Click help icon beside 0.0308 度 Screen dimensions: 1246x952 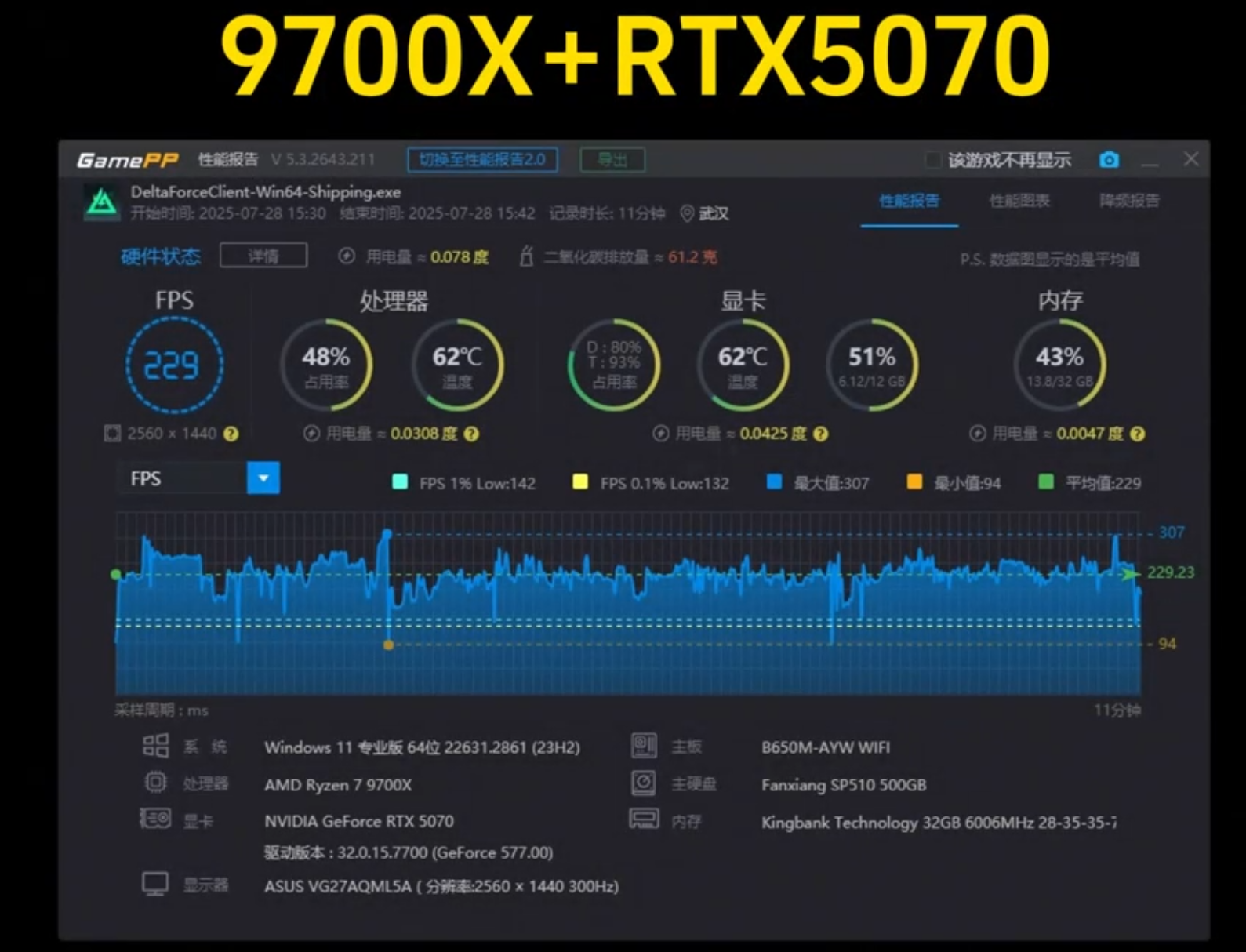point(471,434)
